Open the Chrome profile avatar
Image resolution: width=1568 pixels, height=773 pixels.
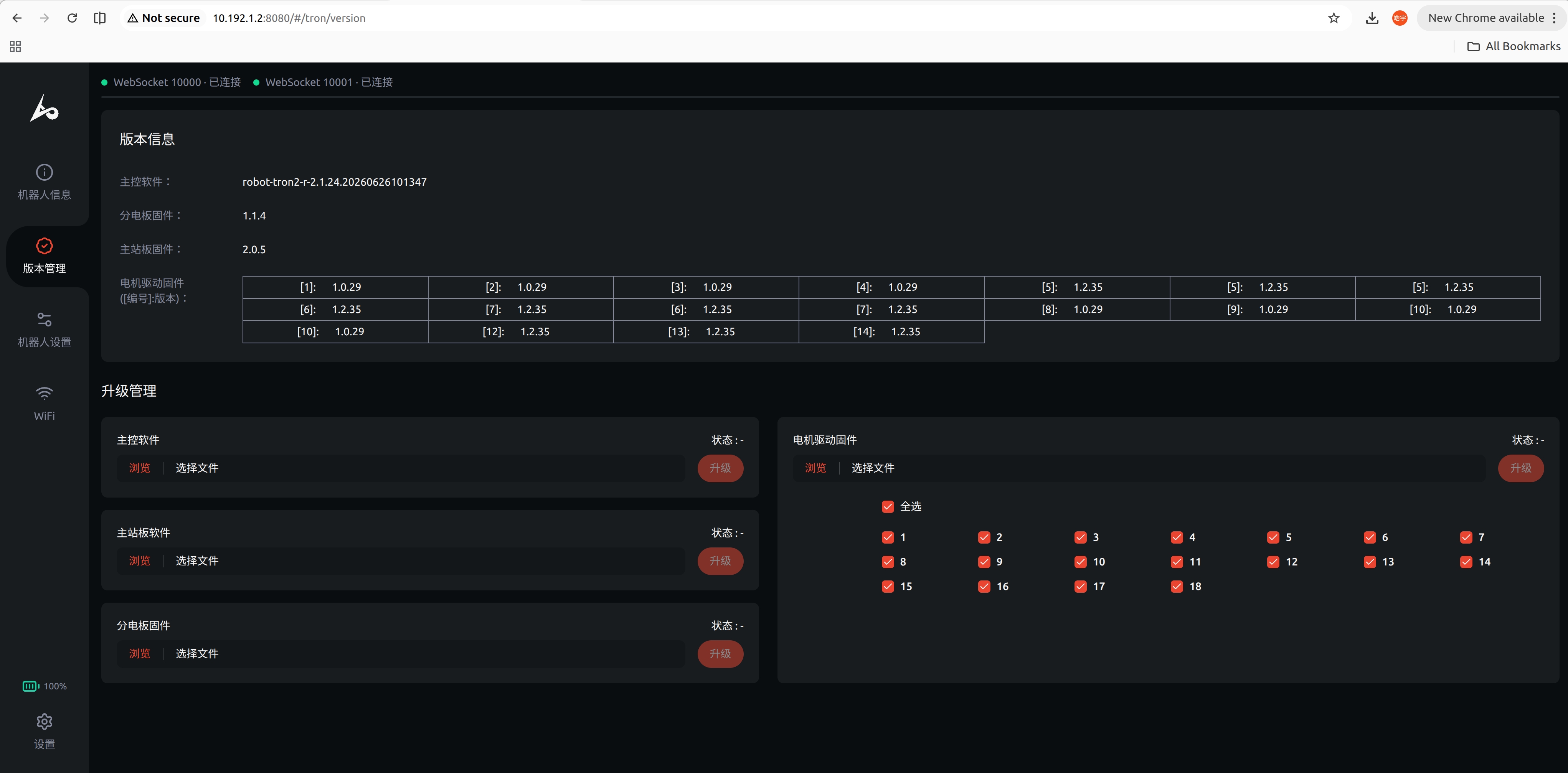[x=1400, y=18]
